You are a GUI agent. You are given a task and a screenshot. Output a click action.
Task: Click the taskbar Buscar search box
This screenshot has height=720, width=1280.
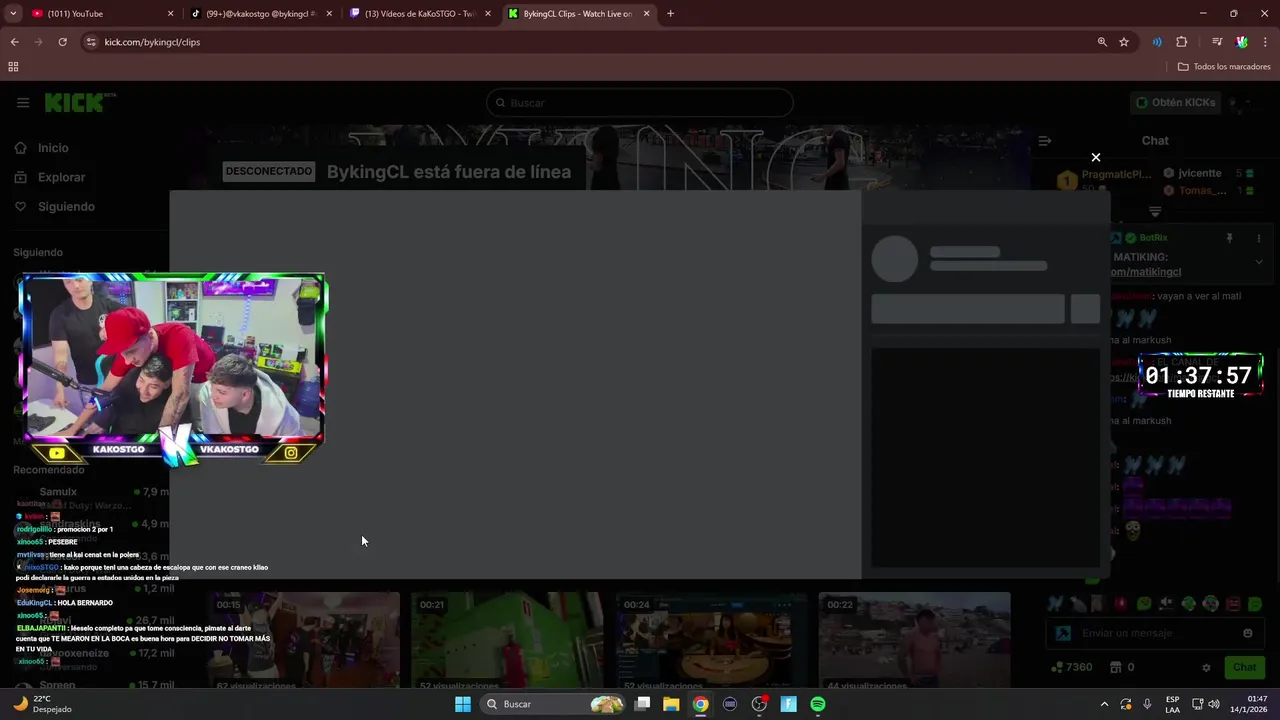click(553, 704)
